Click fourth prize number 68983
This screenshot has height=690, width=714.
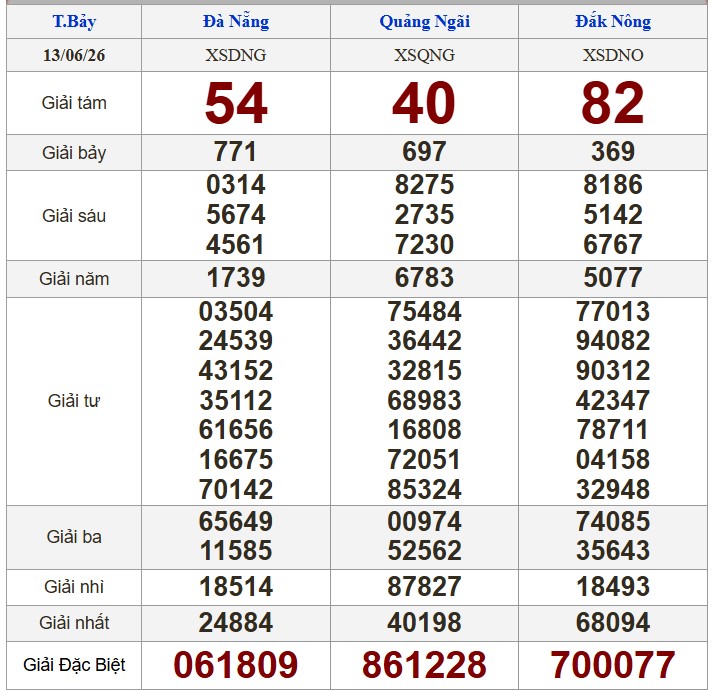coord(424,401)
